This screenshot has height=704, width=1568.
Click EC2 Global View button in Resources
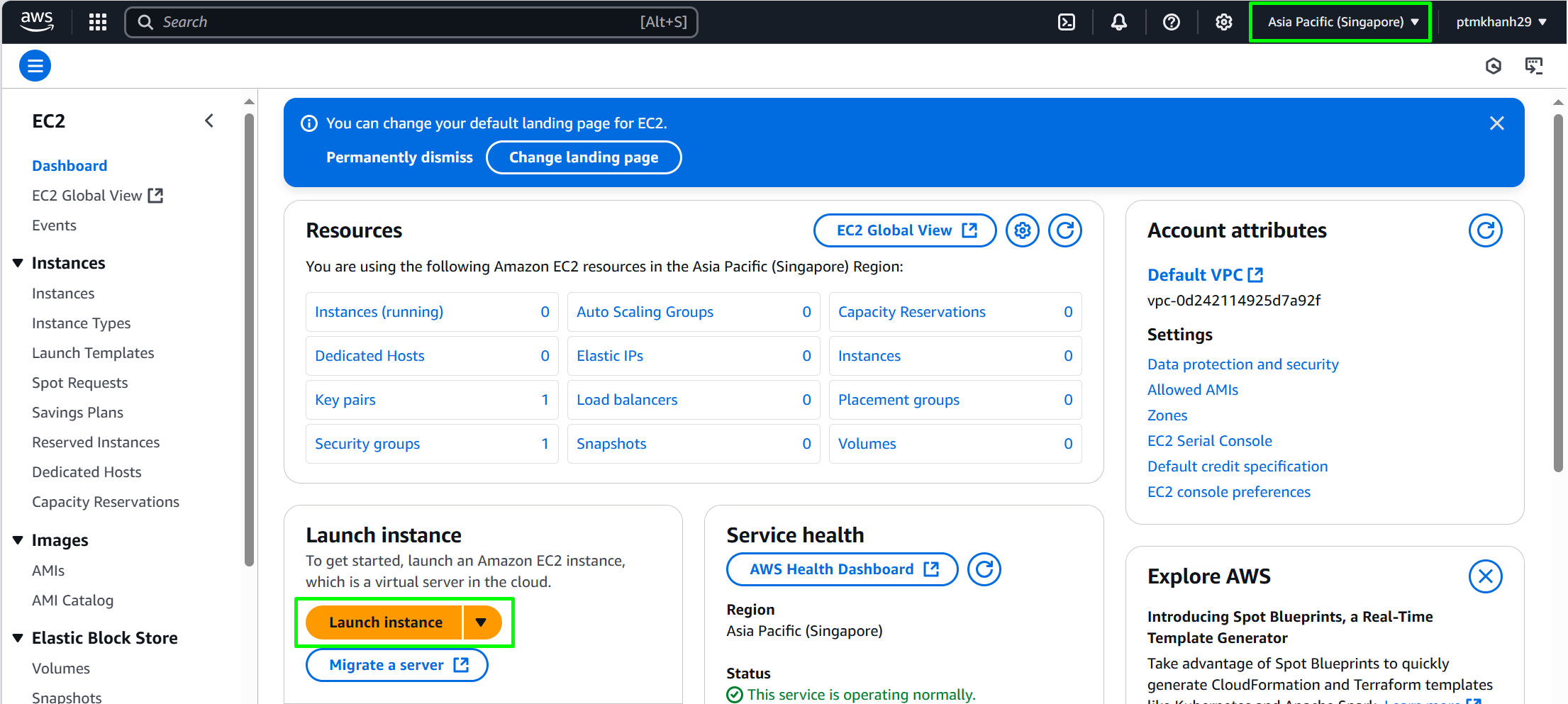(x=905, y=230)
